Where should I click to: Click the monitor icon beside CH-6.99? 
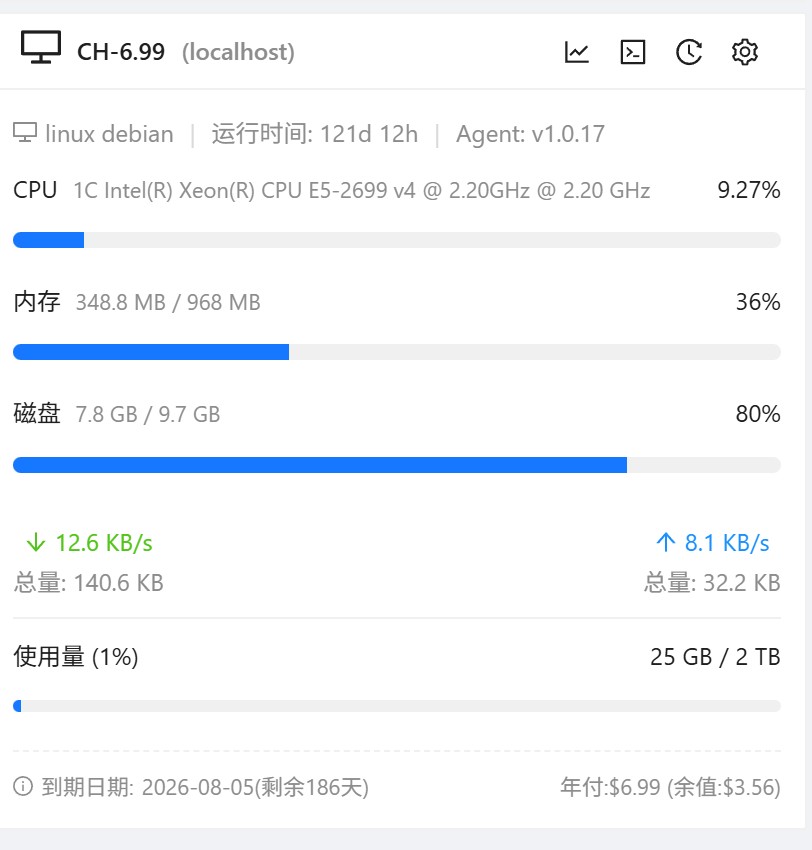41,48
